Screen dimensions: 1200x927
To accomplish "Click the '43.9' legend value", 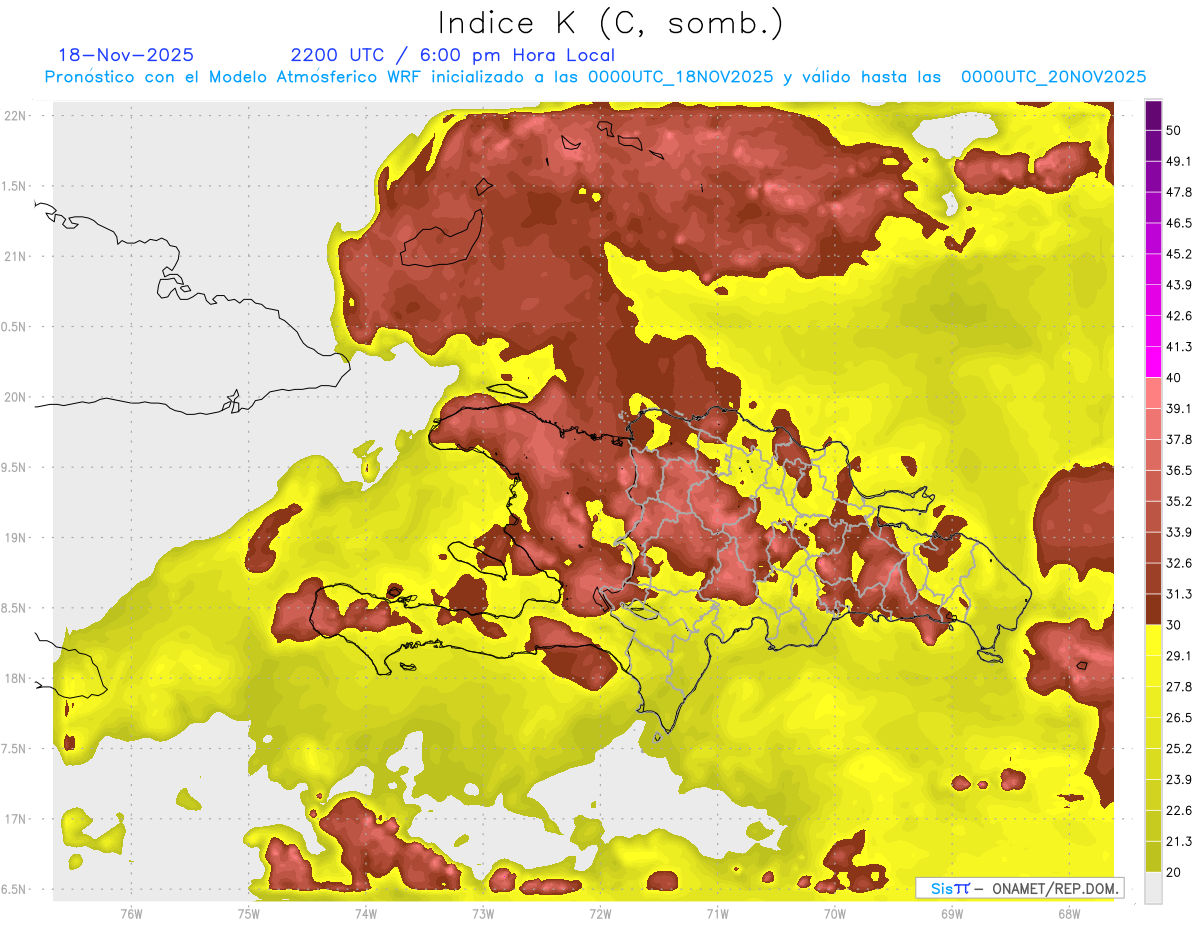I will (1179, 285).
